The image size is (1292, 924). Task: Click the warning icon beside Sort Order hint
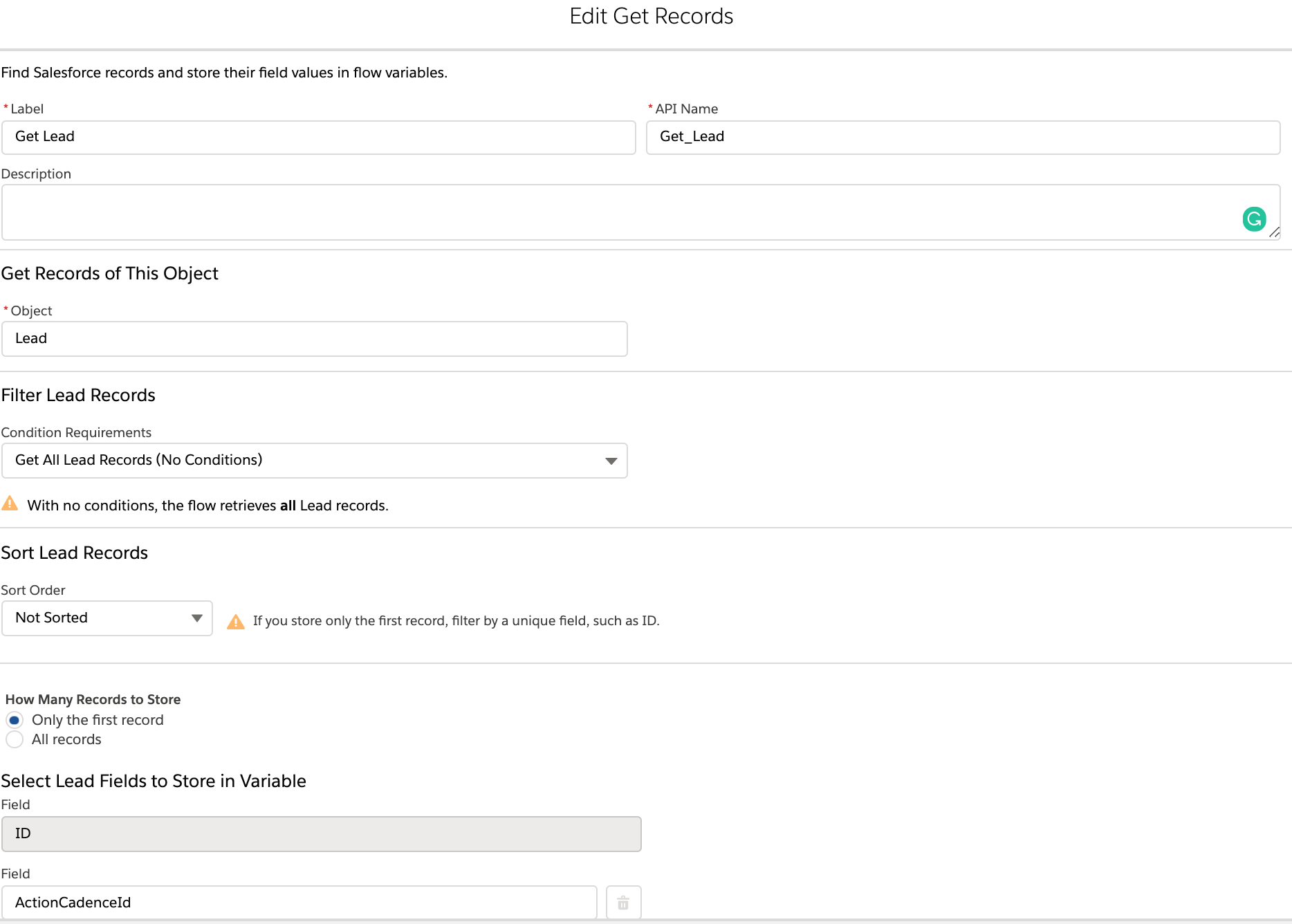click(236, 622)
